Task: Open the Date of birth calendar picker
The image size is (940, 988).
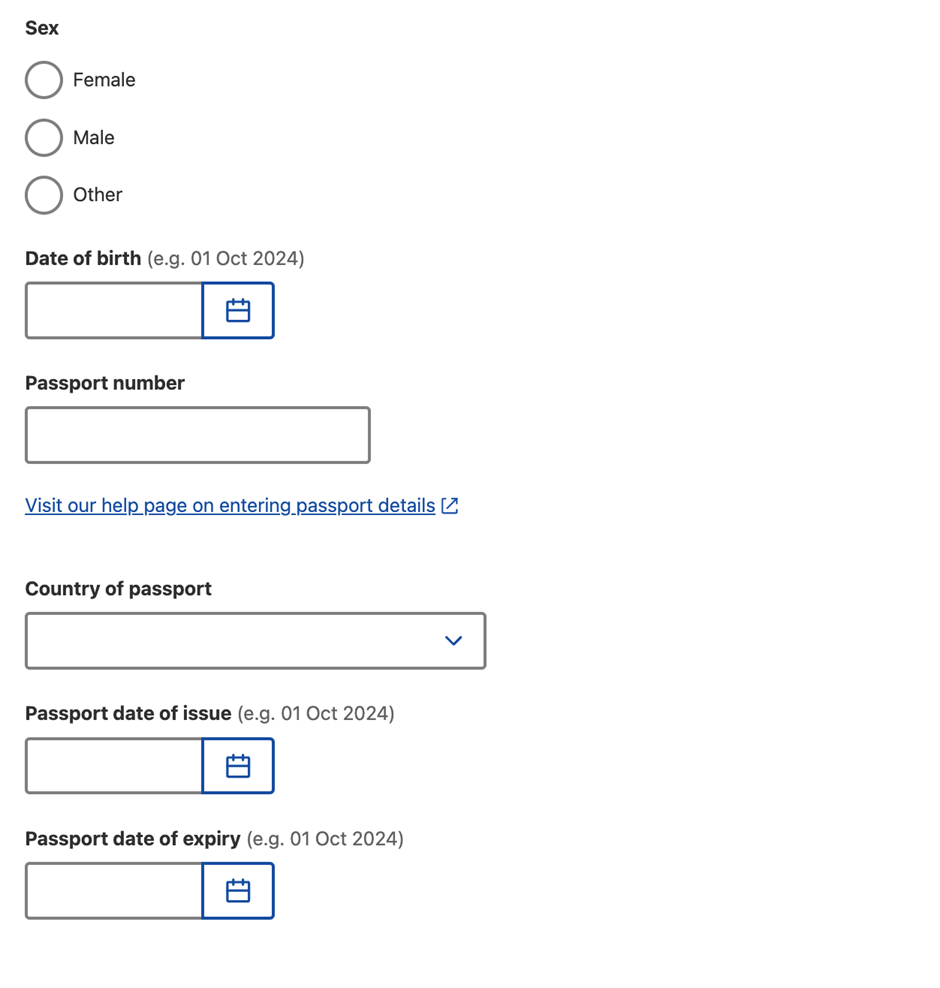Action: [x=238, y=311]
